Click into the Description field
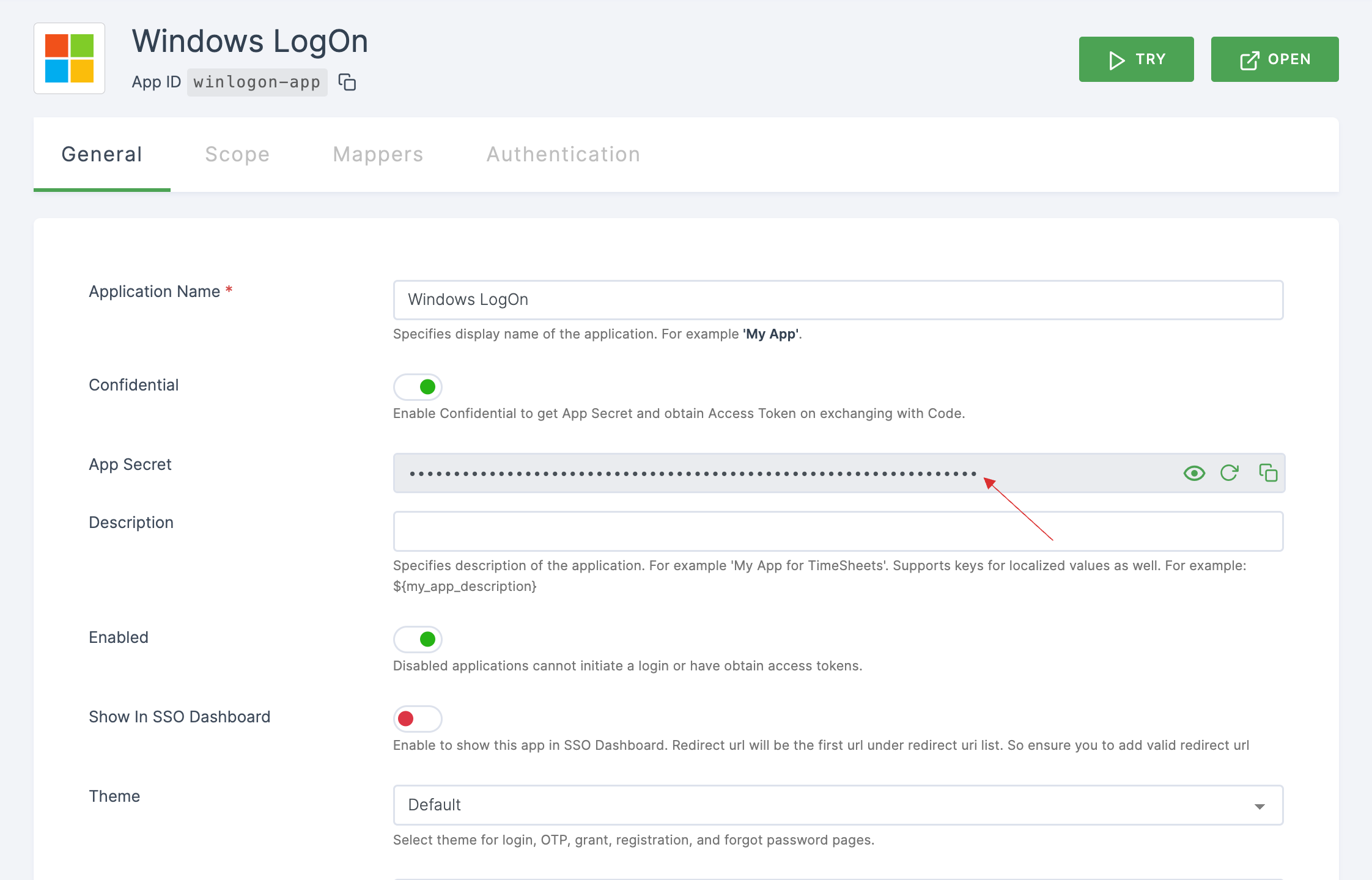Image resolution: width=1372 pixels, height=880 pixels. click(x=838, y=531)
